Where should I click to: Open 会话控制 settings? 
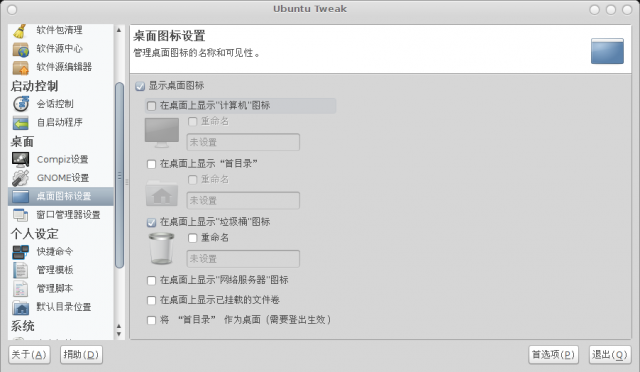[55, 104]
